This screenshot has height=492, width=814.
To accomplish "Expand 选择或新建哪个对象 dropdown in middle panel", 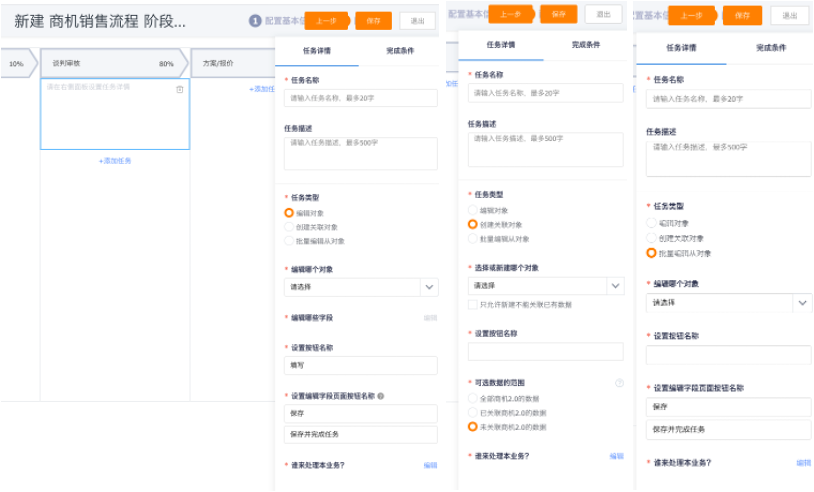I will coord(545,286).
